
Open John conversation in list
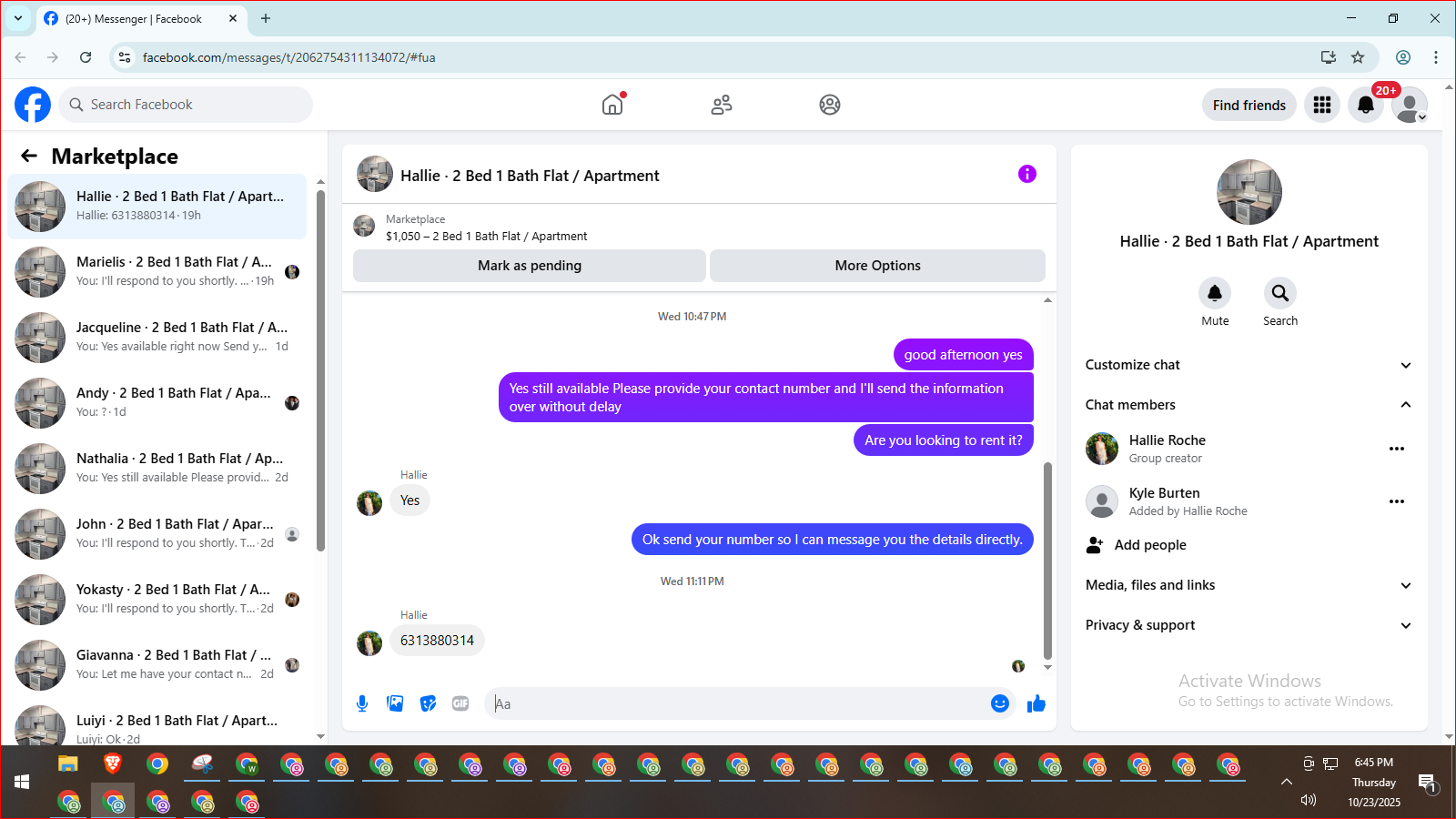[157, 534]
